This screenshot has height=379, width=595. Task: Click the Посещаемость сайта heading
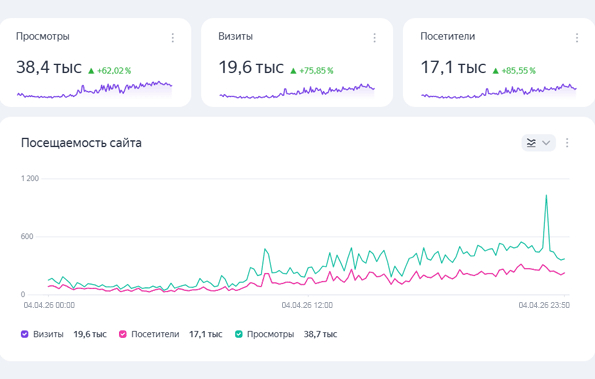pyautogui.click(x=81, y=143)
